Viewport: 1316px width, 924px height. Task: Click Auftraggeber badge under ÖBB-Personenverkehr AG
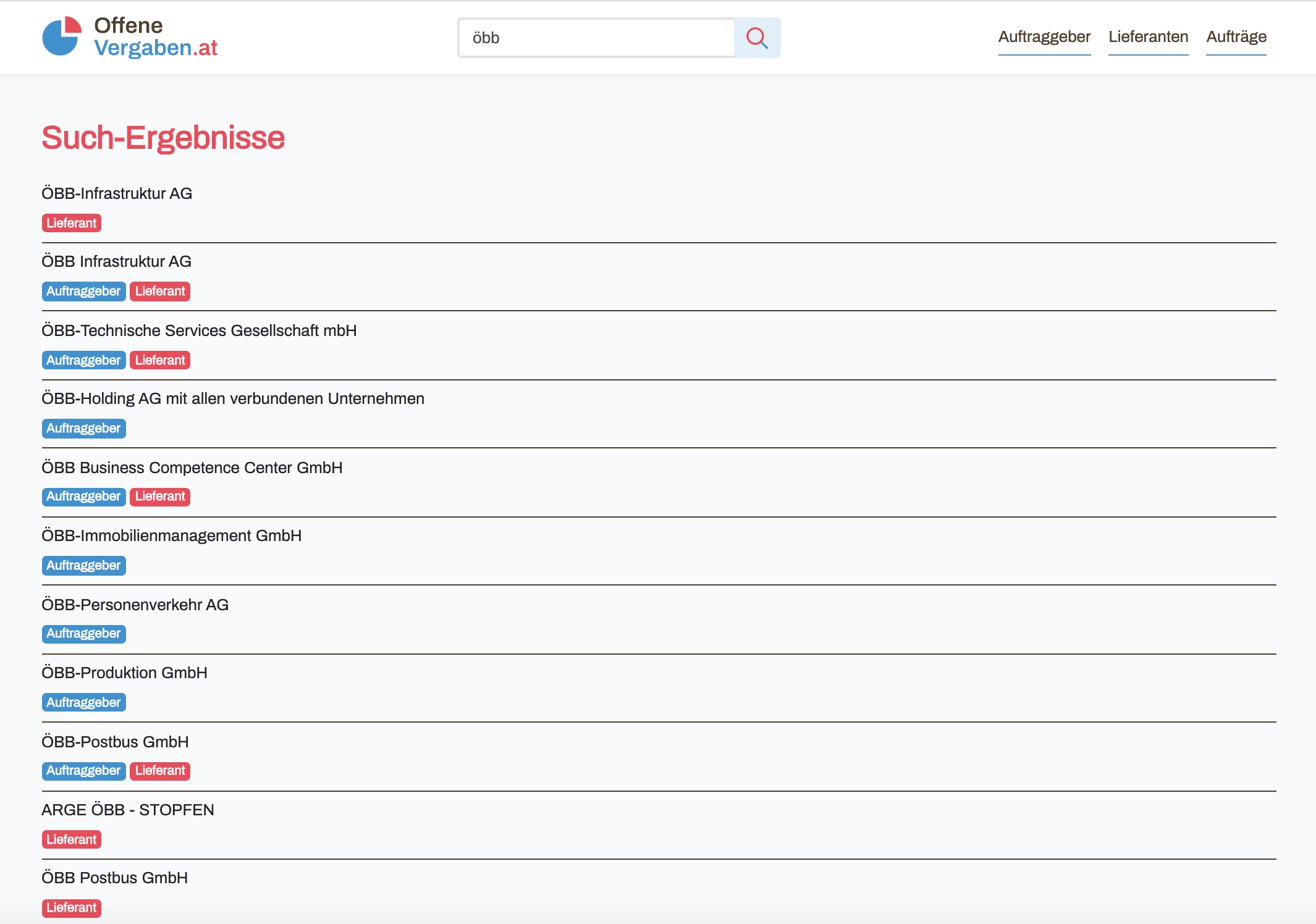coord(83,634)
